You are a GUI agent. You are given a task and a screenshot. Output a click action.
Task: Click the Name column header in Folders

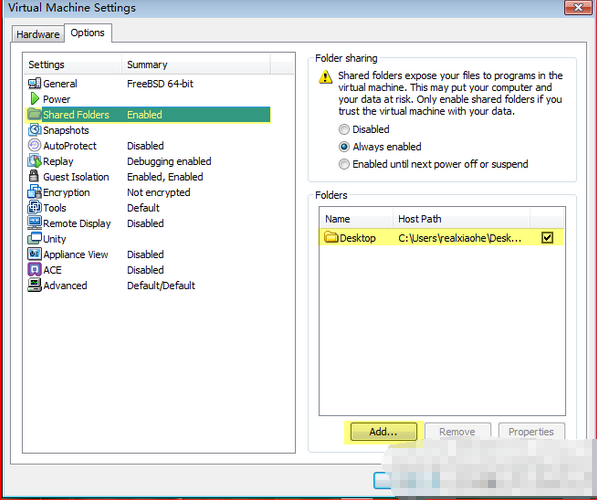click(x=356, y=219)
